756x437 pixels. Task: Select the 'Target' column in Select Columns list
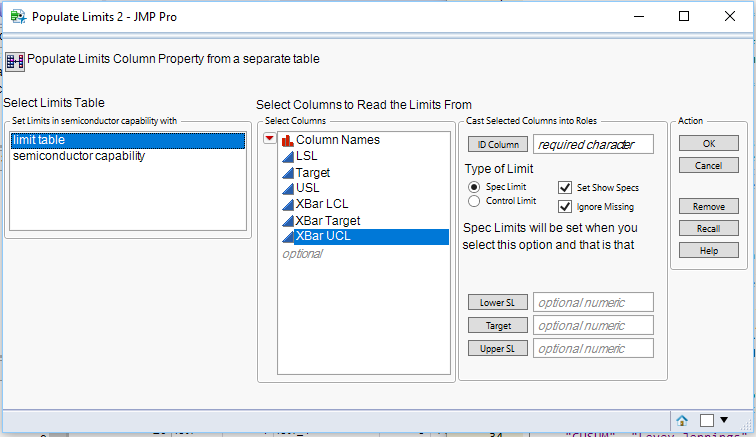[312, 173]
